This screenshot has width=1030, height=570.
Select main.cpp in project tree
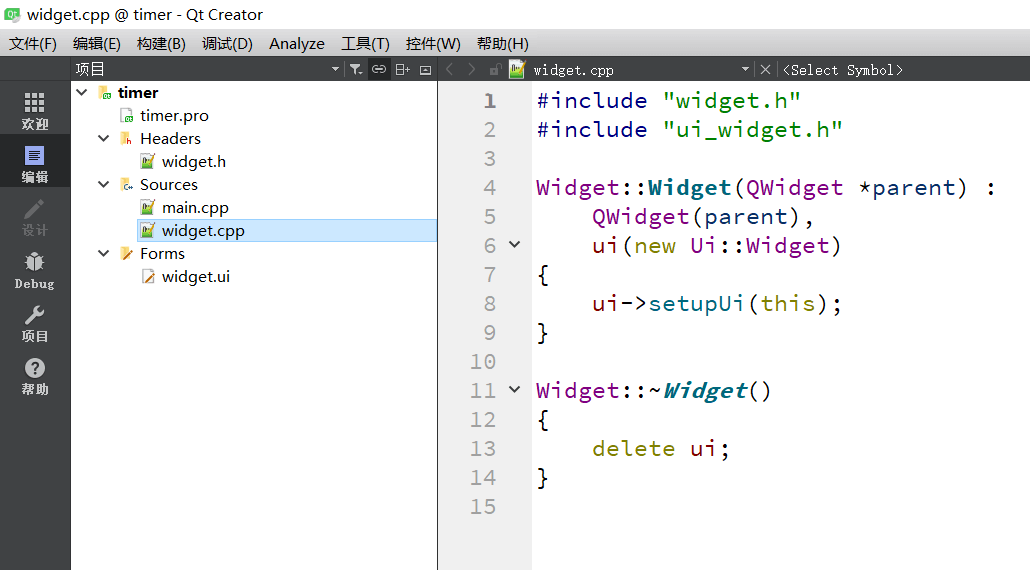tap(195, 208)
